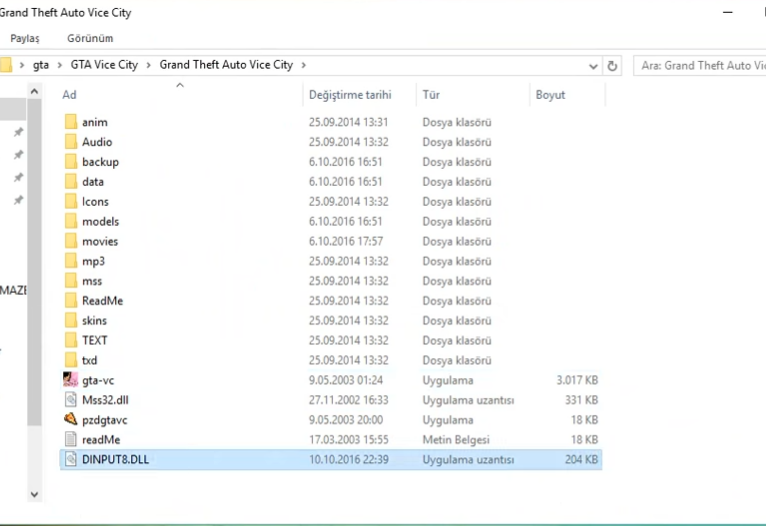Sort files by Değiştirme tarihi column
The image size is (766, 526).
click(x=349, y=95)
